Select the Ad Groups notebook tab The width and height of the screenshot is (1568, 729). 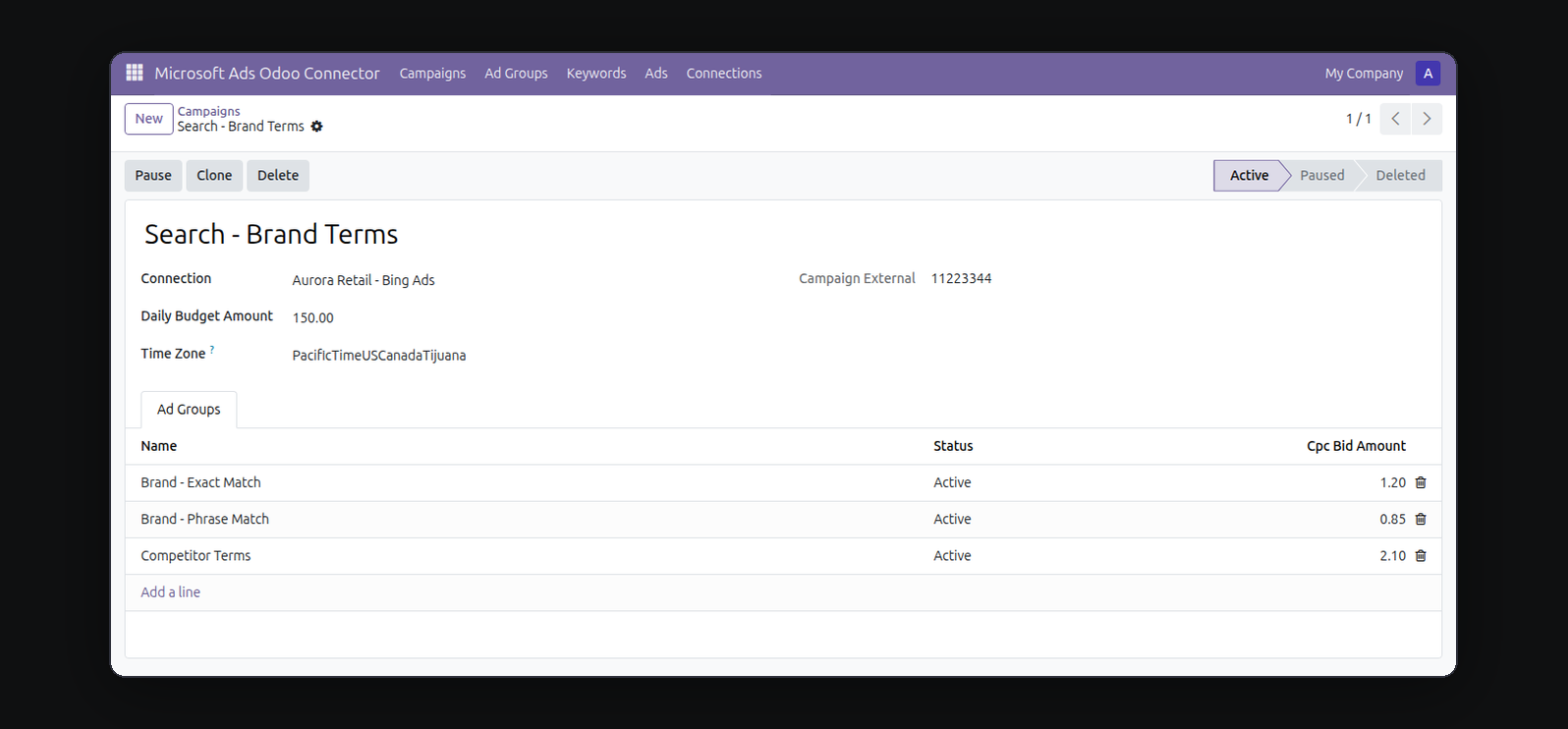(x=189, y=410)
